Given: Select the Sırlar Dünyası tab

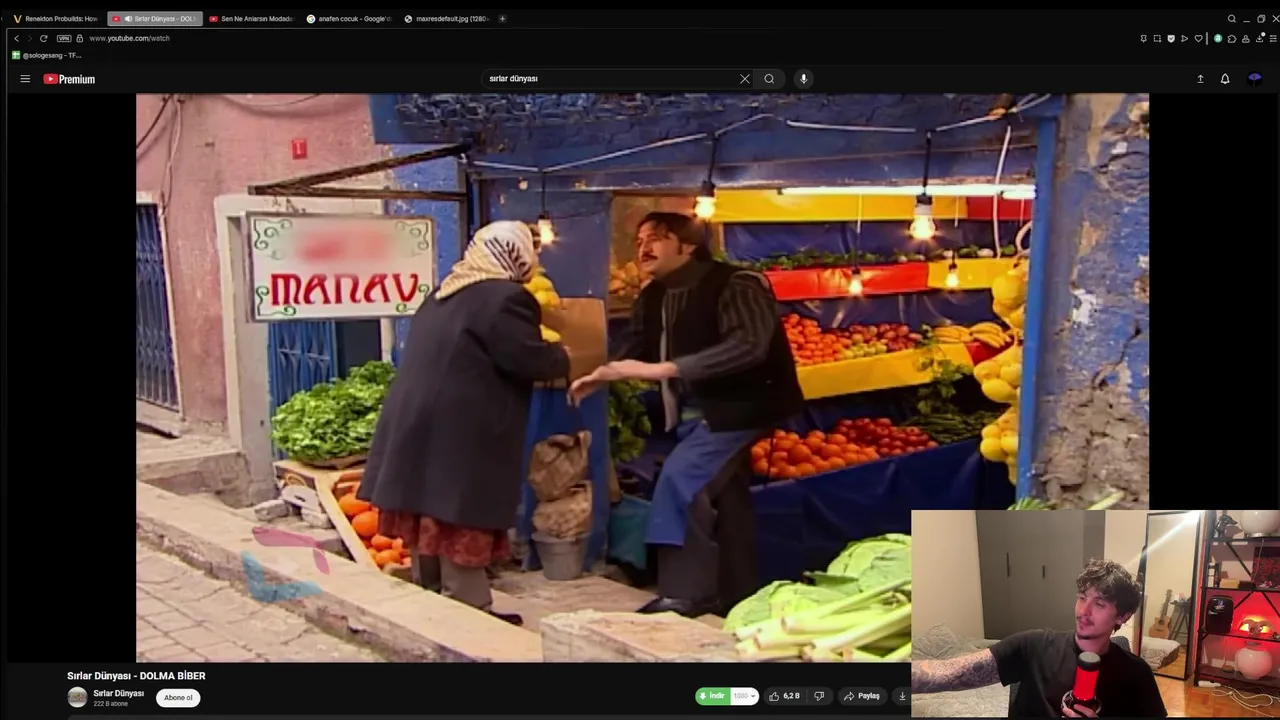Looking at the screenshot, I should [x=155, y=19].
